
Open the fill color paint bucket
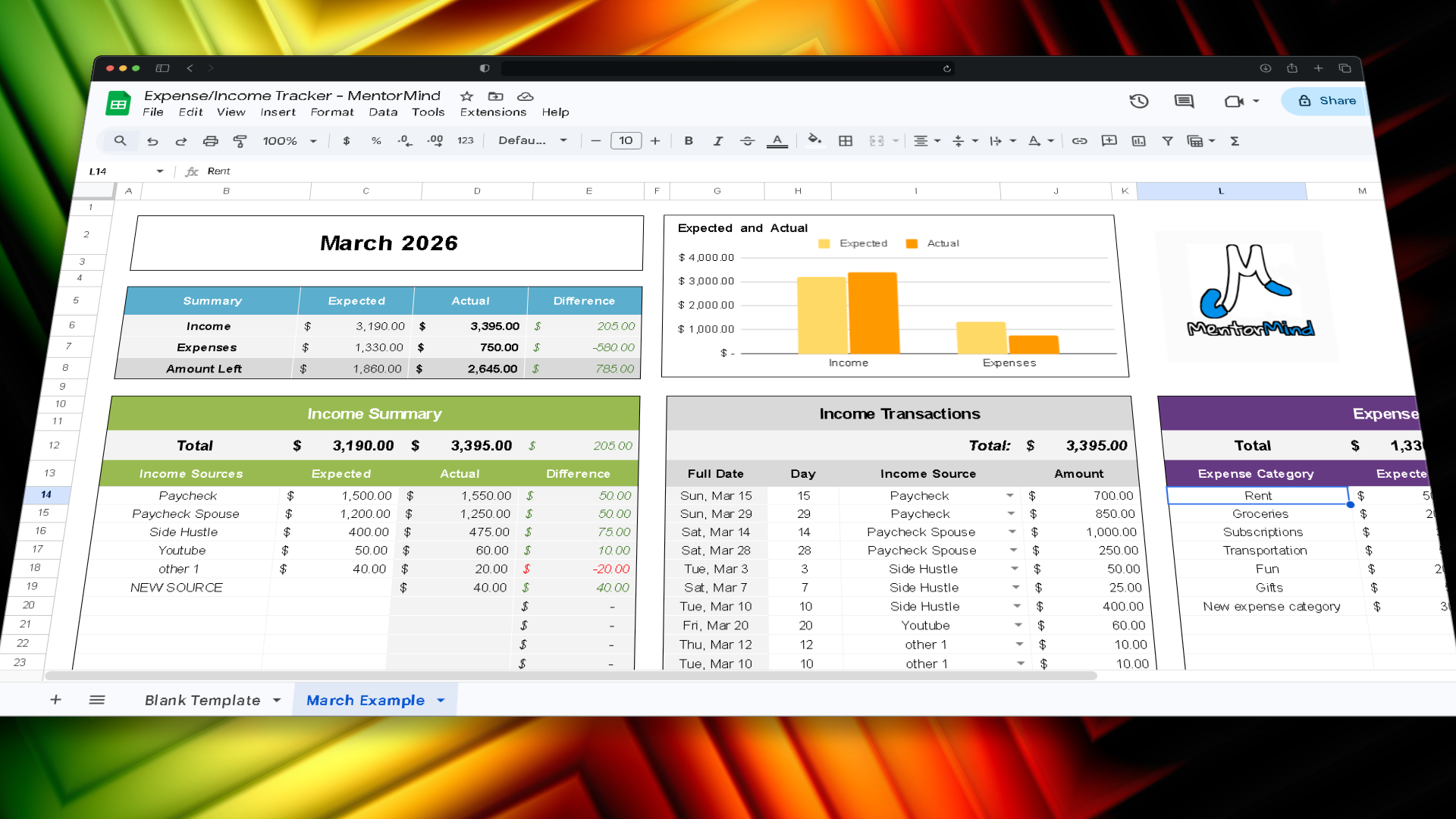click(x=814, y=140)
